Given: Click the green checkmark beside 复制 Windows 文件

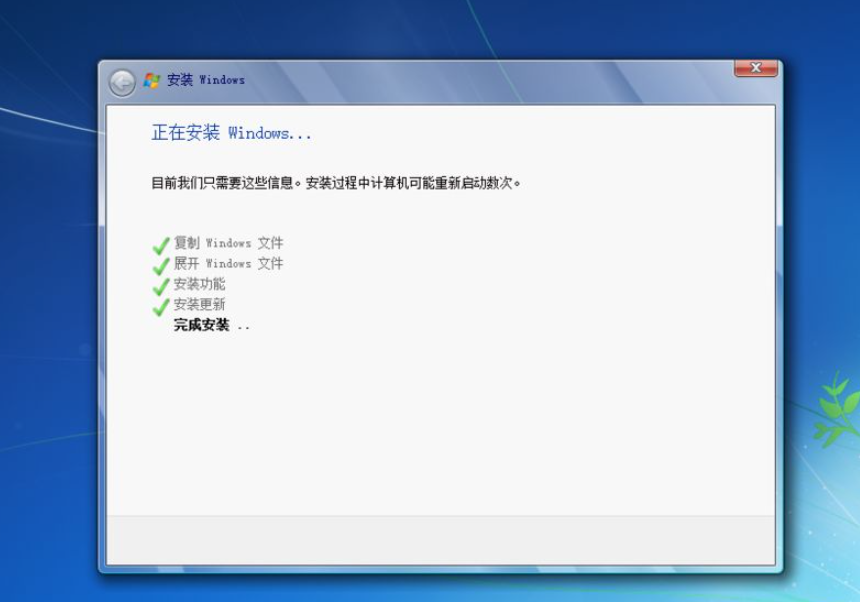Looking at the screenshot, I should tap(161, 246).
